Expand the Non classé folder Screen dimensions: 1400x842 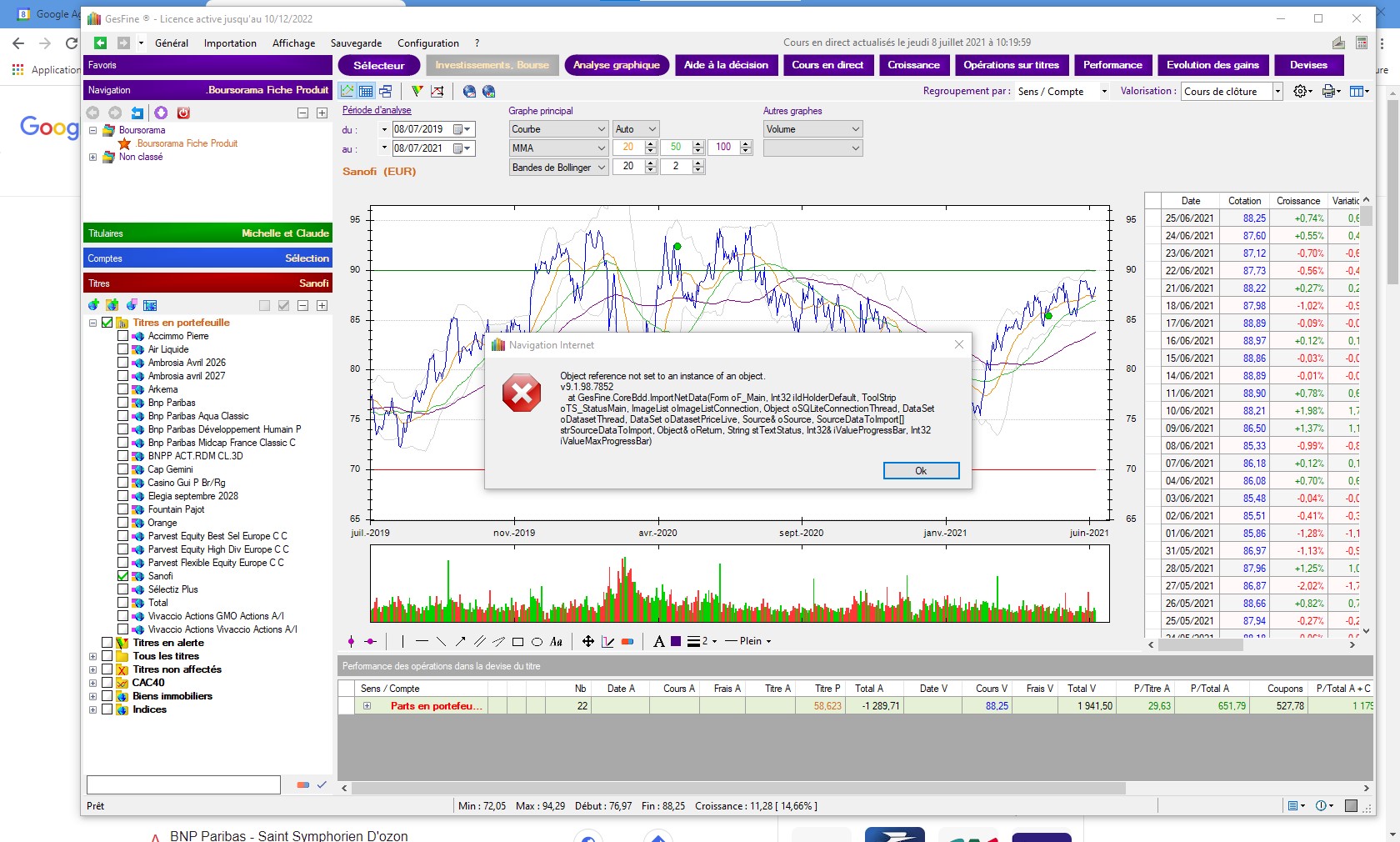point(92,157)
